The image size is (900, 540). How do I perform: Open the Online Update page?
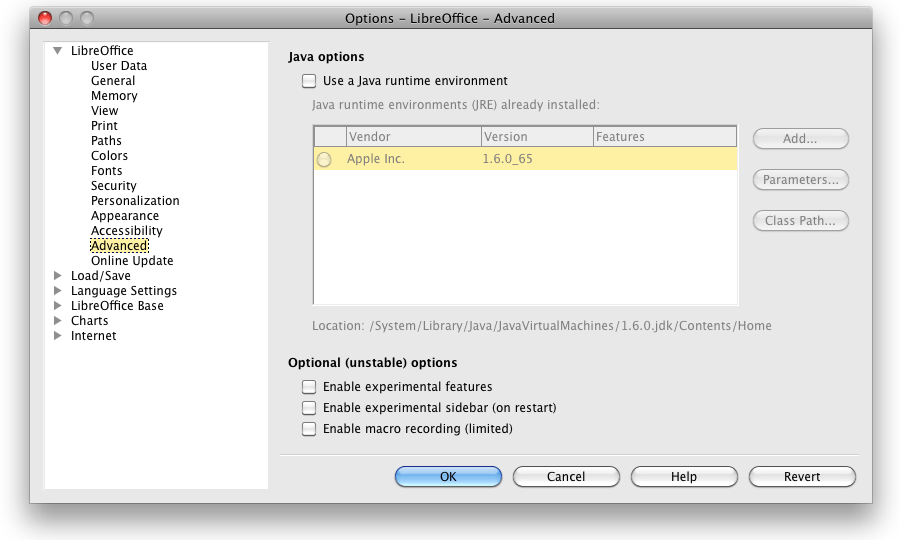pos(132,261)
